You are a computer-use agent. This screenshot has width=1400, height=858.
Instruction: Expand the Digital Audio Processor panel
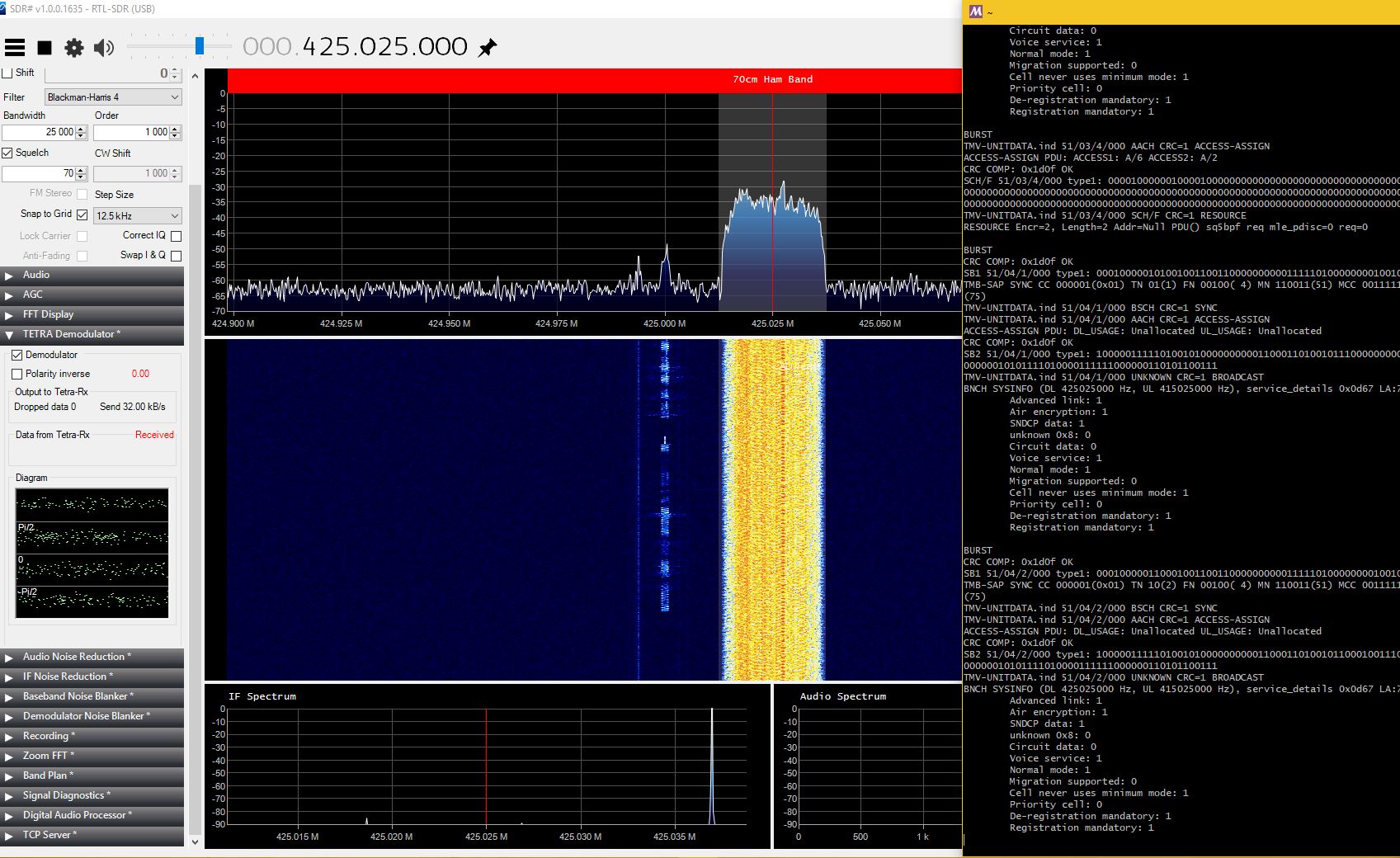point(92,815)
